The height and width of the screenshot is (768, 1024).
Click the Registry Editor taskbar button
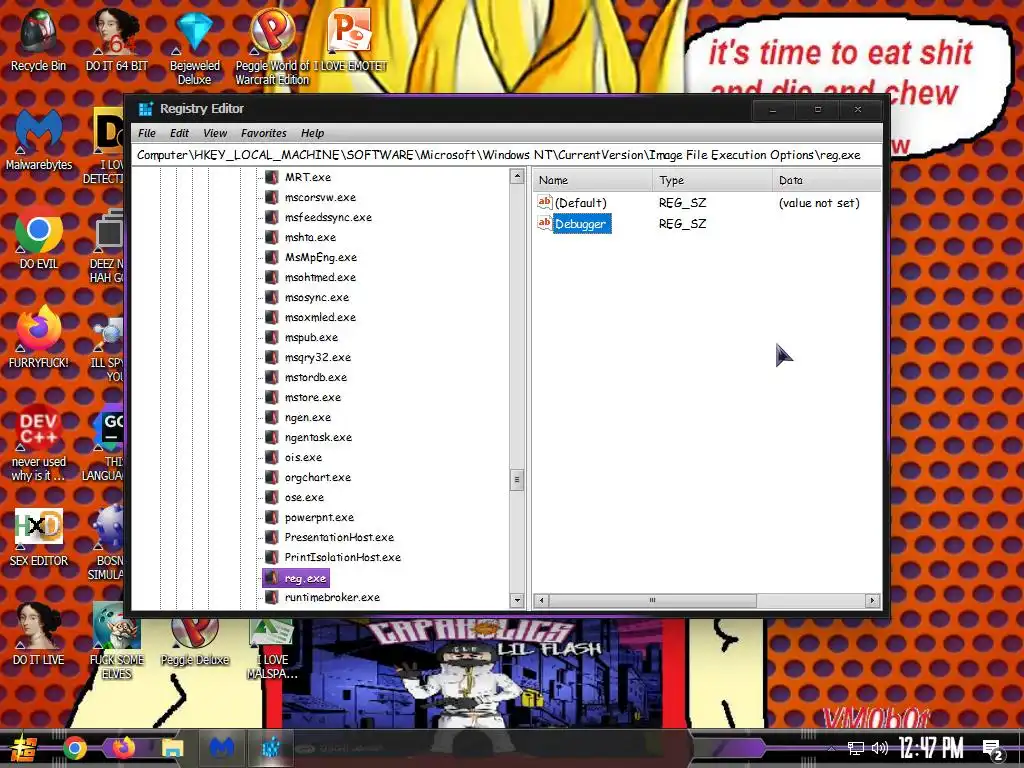[270, 748]
